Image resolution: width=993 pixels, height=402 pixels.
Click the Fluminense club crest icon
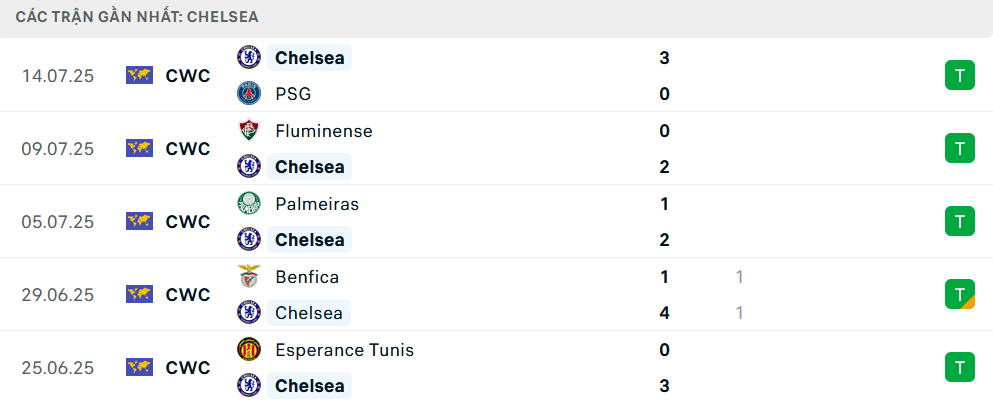(x=249, y=130)
